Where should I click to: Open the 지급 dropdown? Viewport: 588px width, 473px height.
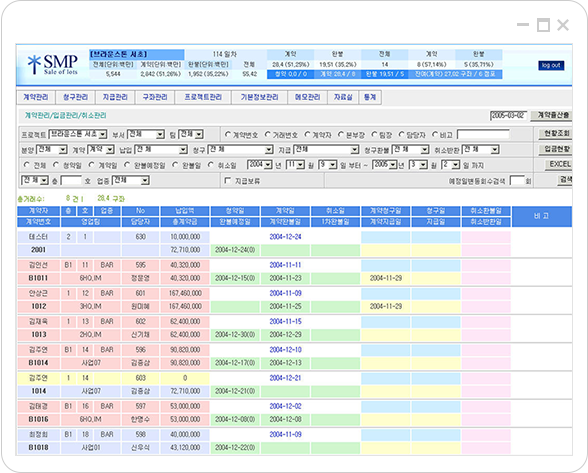point(326,150)
